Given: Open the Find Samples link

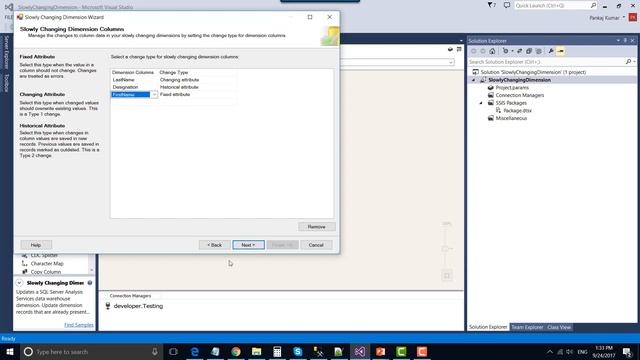Looking at the screenshot, I should pyautogui.click(x=79, y=325).
